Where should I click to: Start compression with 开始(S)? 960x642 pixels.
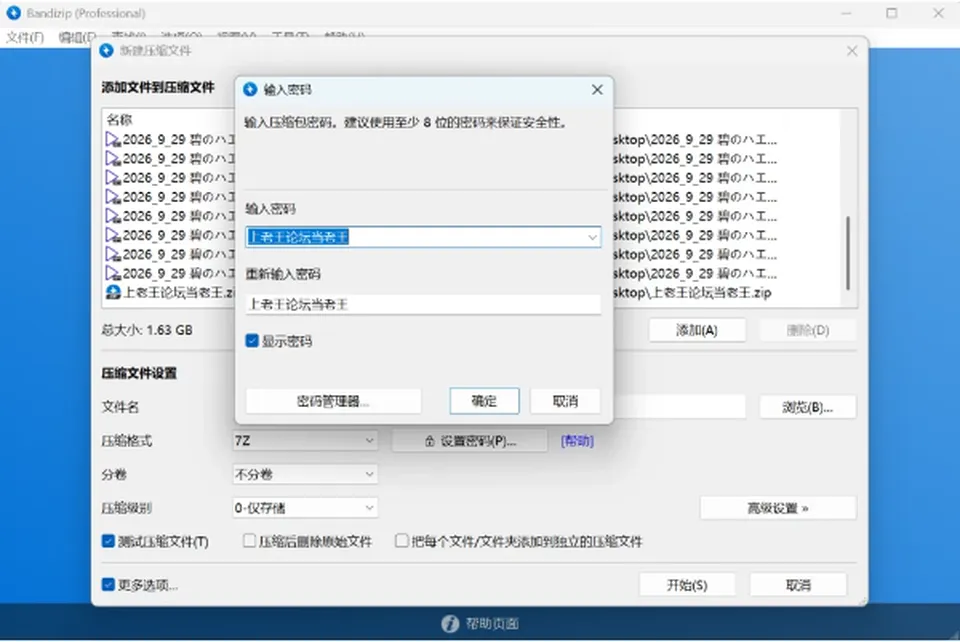687,585
